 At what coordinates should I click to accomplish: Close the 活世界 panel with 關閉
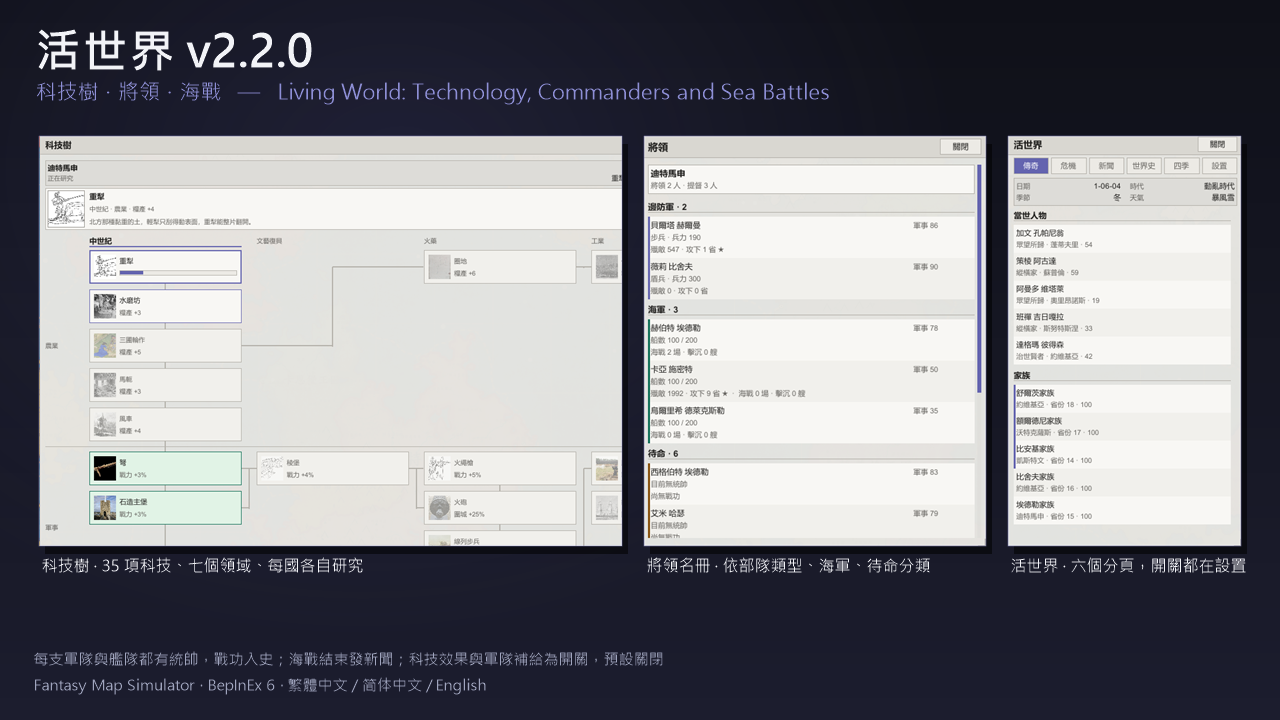[1217, 144]
